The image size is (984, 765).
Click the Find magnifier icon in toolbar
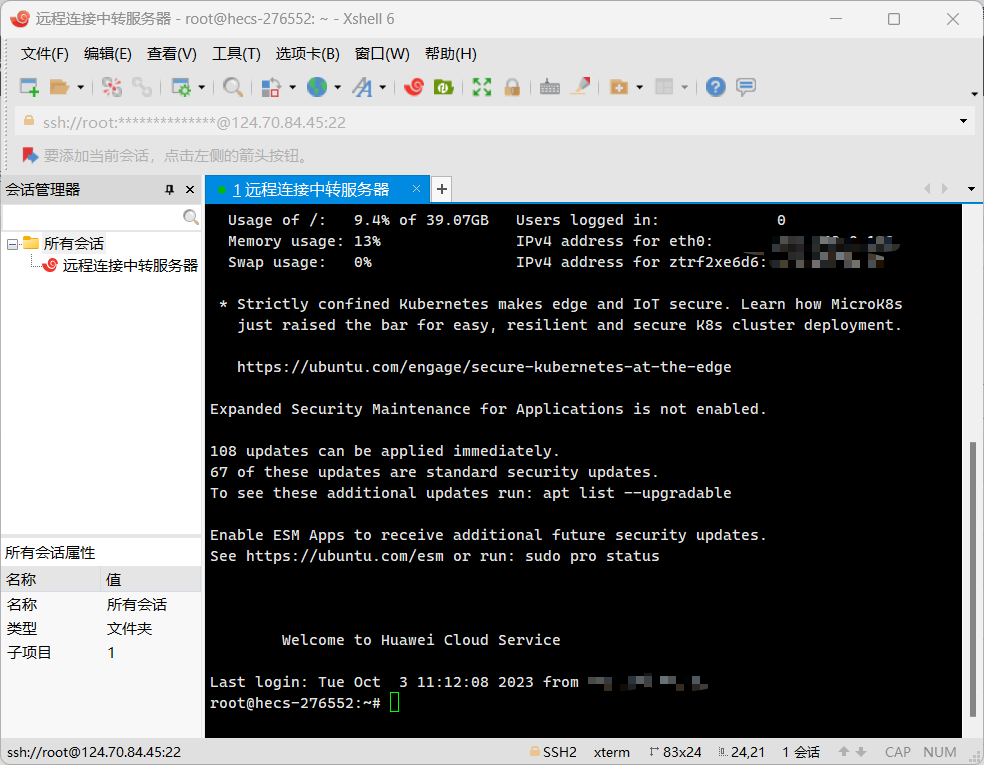[x=233, y=88]
